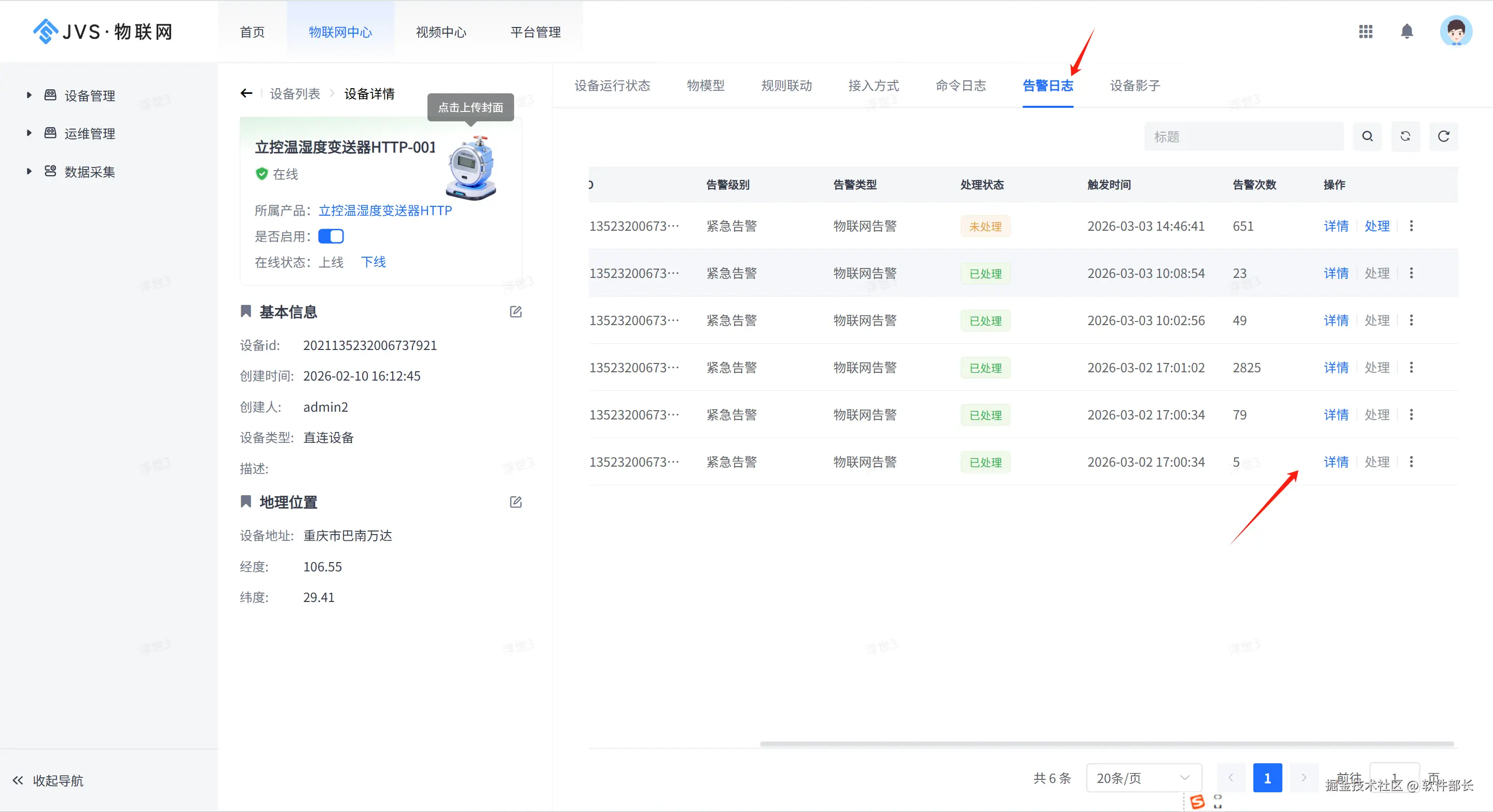1493x812 pixels.
Task: Edit geographic location with pencil icon
Action: (x=515, y=502)
